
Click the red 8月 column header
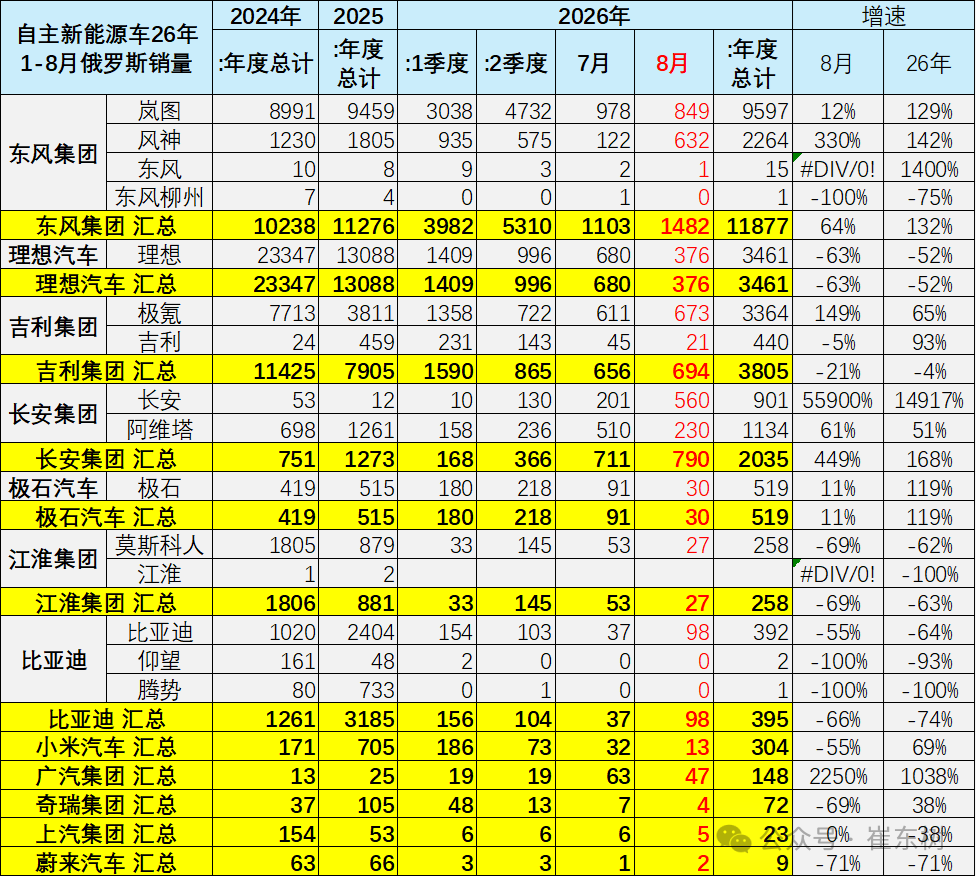click(673, 63)
